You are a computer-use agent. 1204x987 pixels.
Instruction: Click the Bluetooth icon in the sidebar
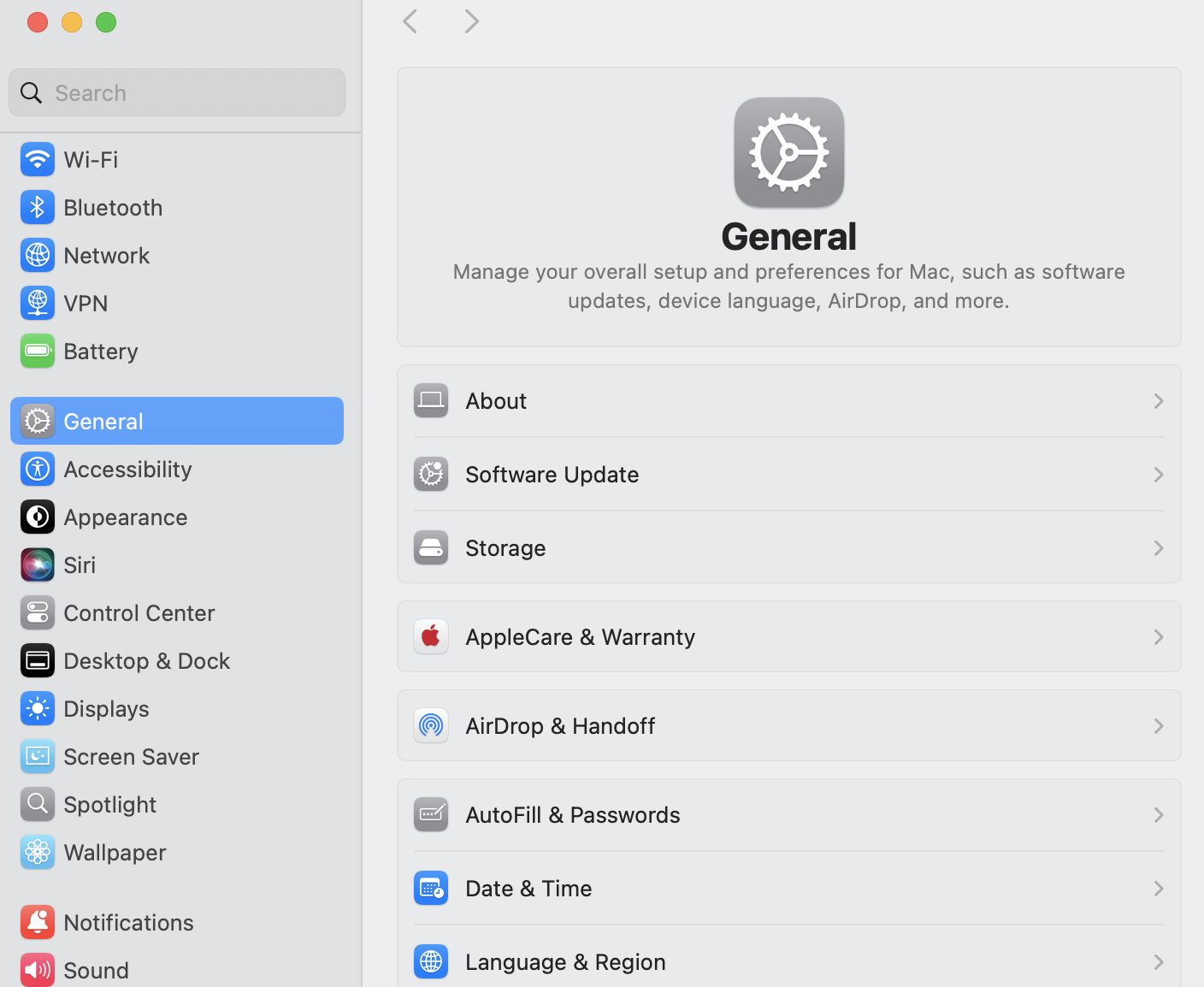point(38,207)
